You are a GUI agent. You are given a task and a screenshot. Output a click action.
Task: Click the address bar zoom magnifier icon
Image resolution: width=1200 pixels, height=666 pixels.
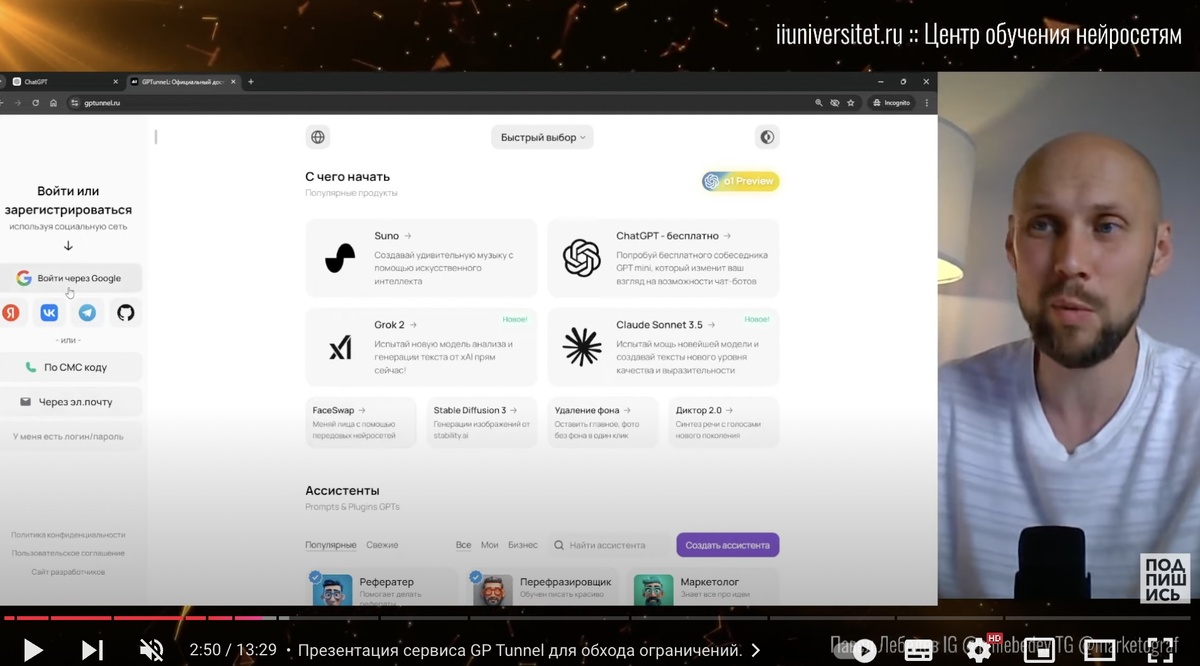tap(818, 102)
